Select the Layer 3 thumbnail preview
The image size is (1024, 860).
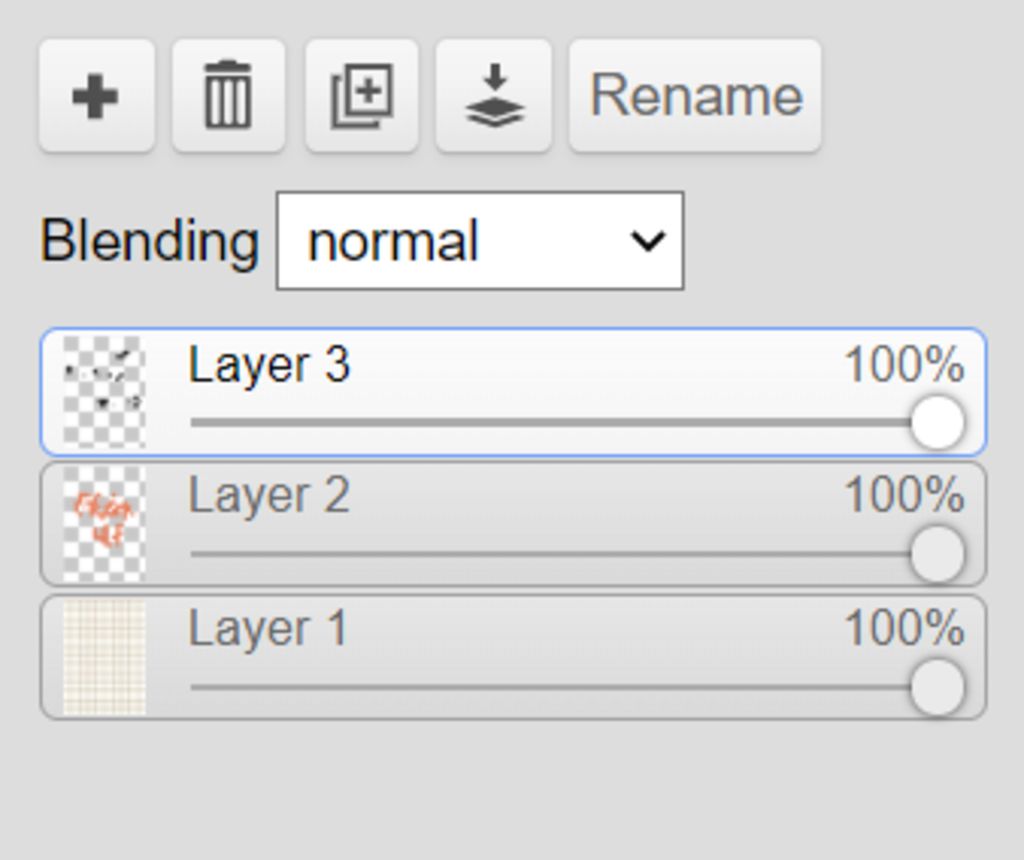coord(104,392)
